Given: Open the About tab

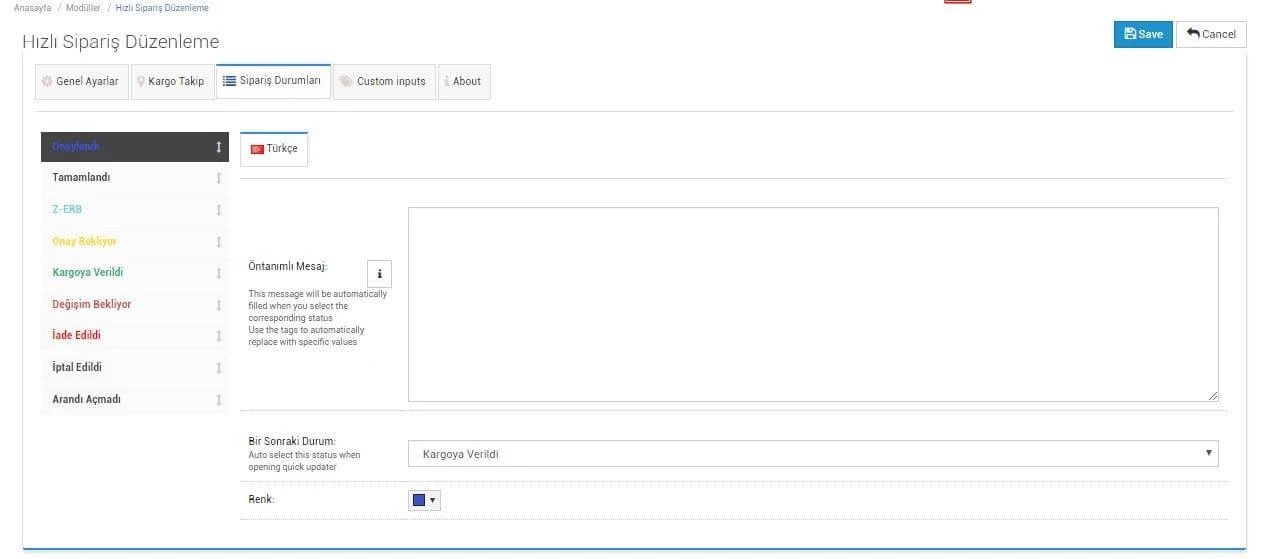Looking at the screenshot, I should pos(463,82).
